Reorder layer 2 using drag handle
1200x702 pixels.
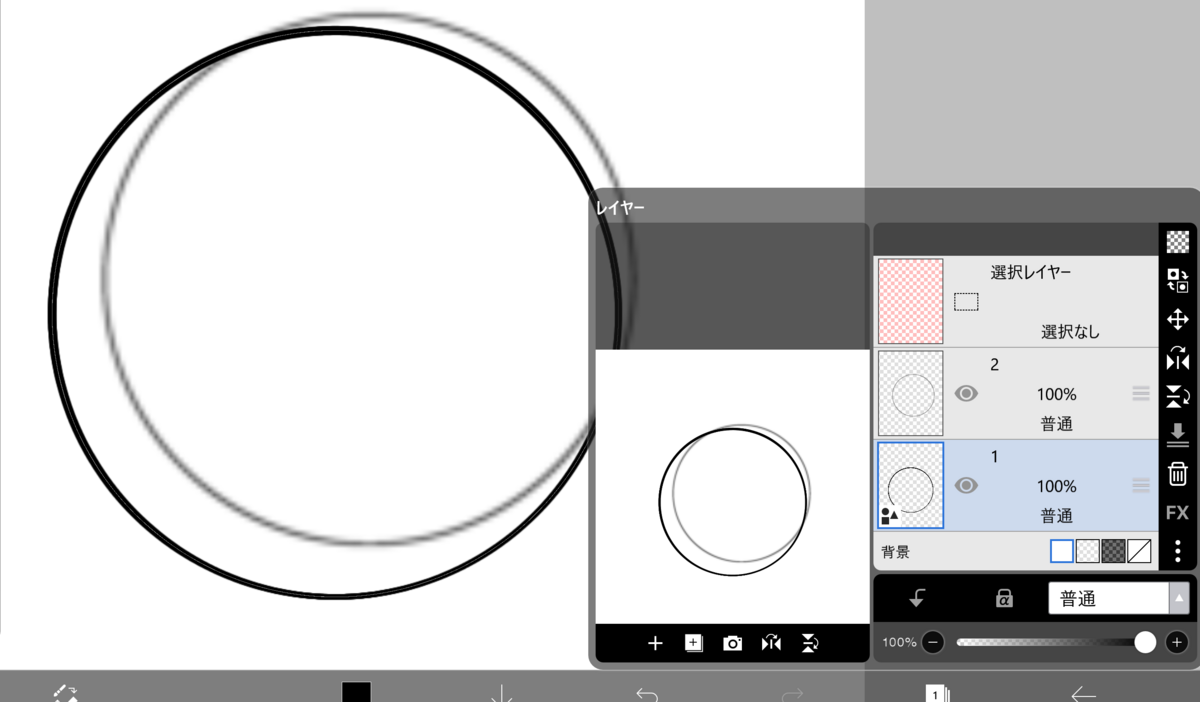click(x=1141, y=394)
